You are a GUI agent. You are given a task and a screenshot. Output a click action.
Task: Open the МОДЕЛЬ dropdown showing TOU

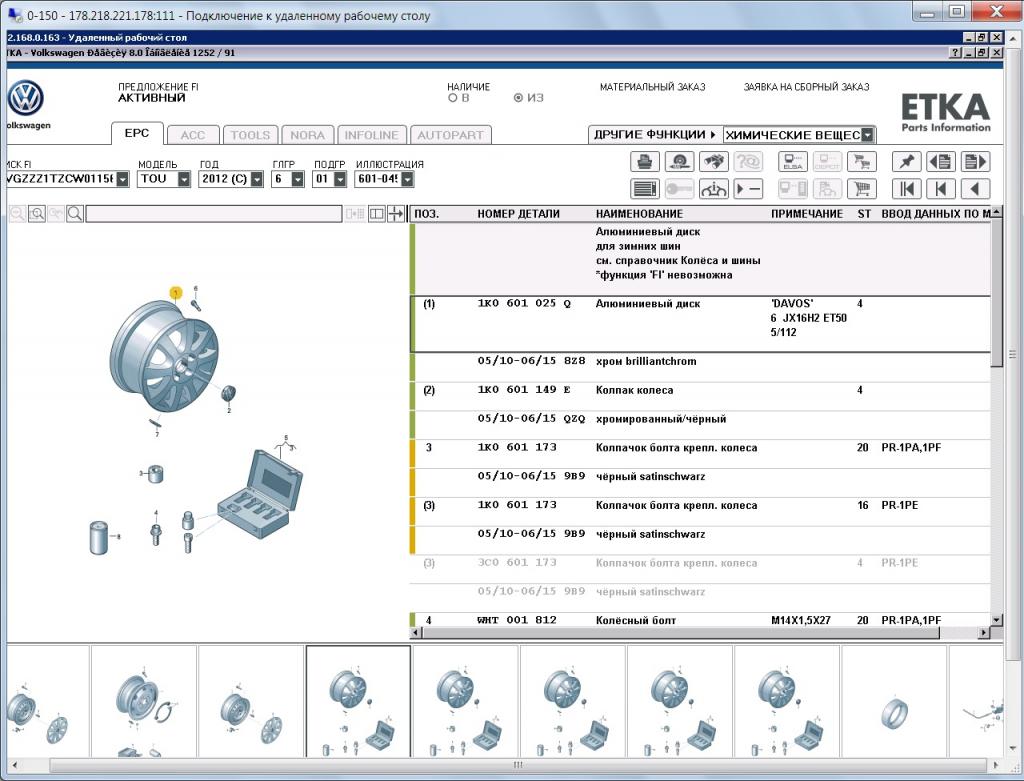pos(184,179)
